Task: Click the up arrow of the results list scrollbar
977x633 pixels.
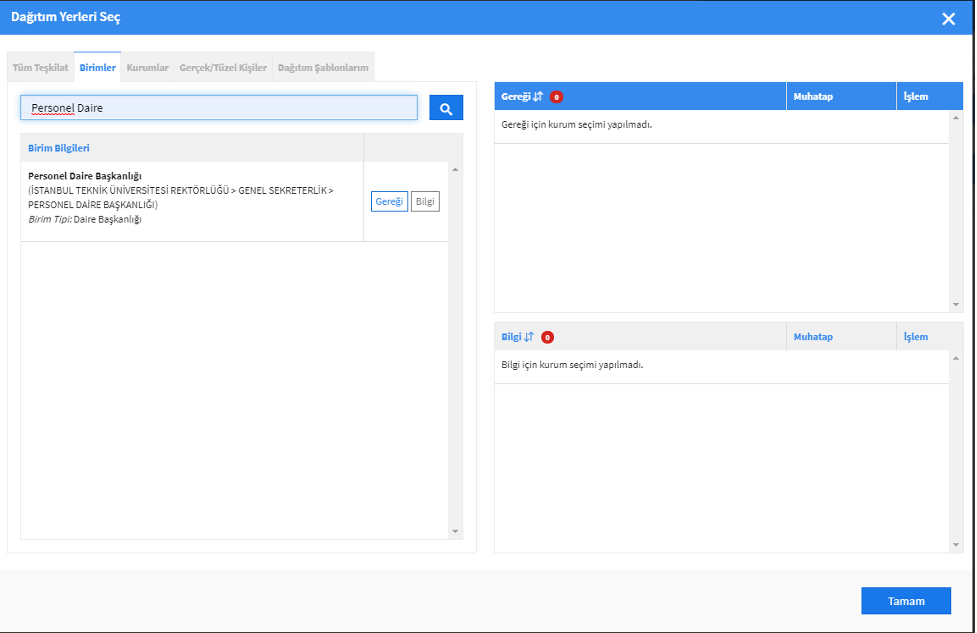Action: 455,169
